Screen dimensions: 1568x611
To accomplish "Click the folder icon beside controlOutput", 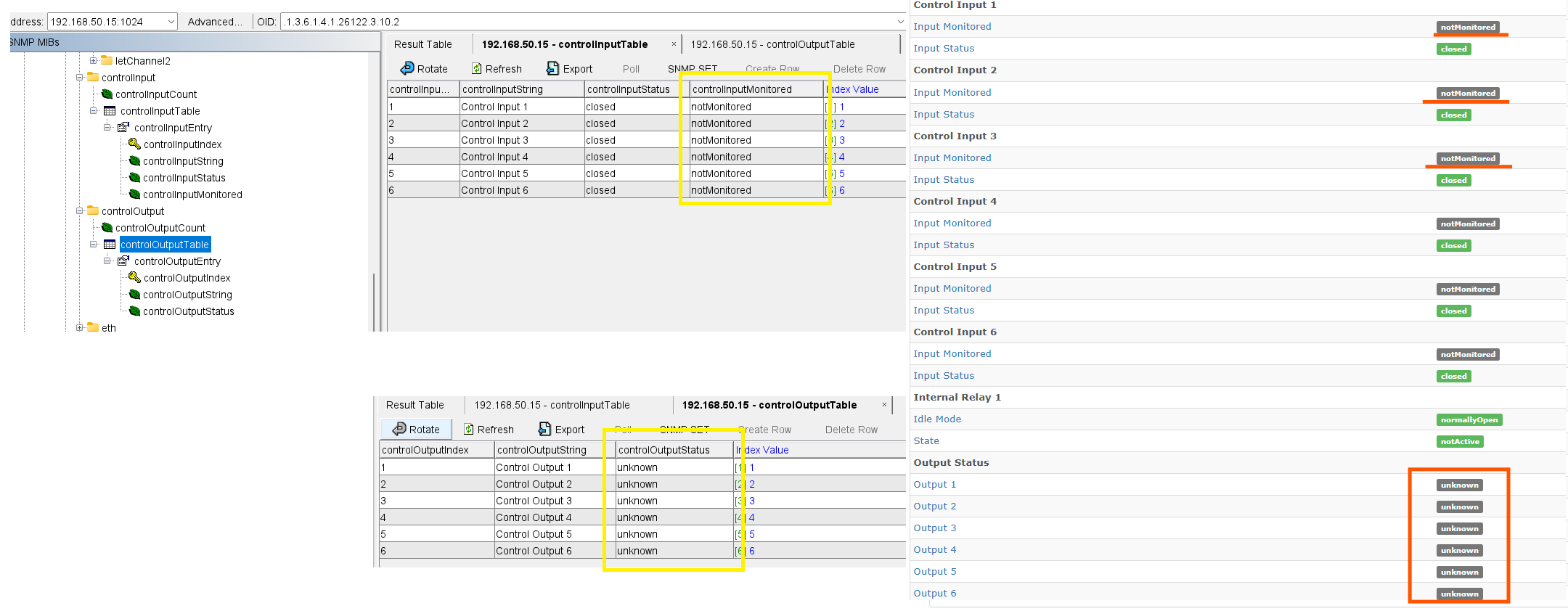I will [93, 211].
